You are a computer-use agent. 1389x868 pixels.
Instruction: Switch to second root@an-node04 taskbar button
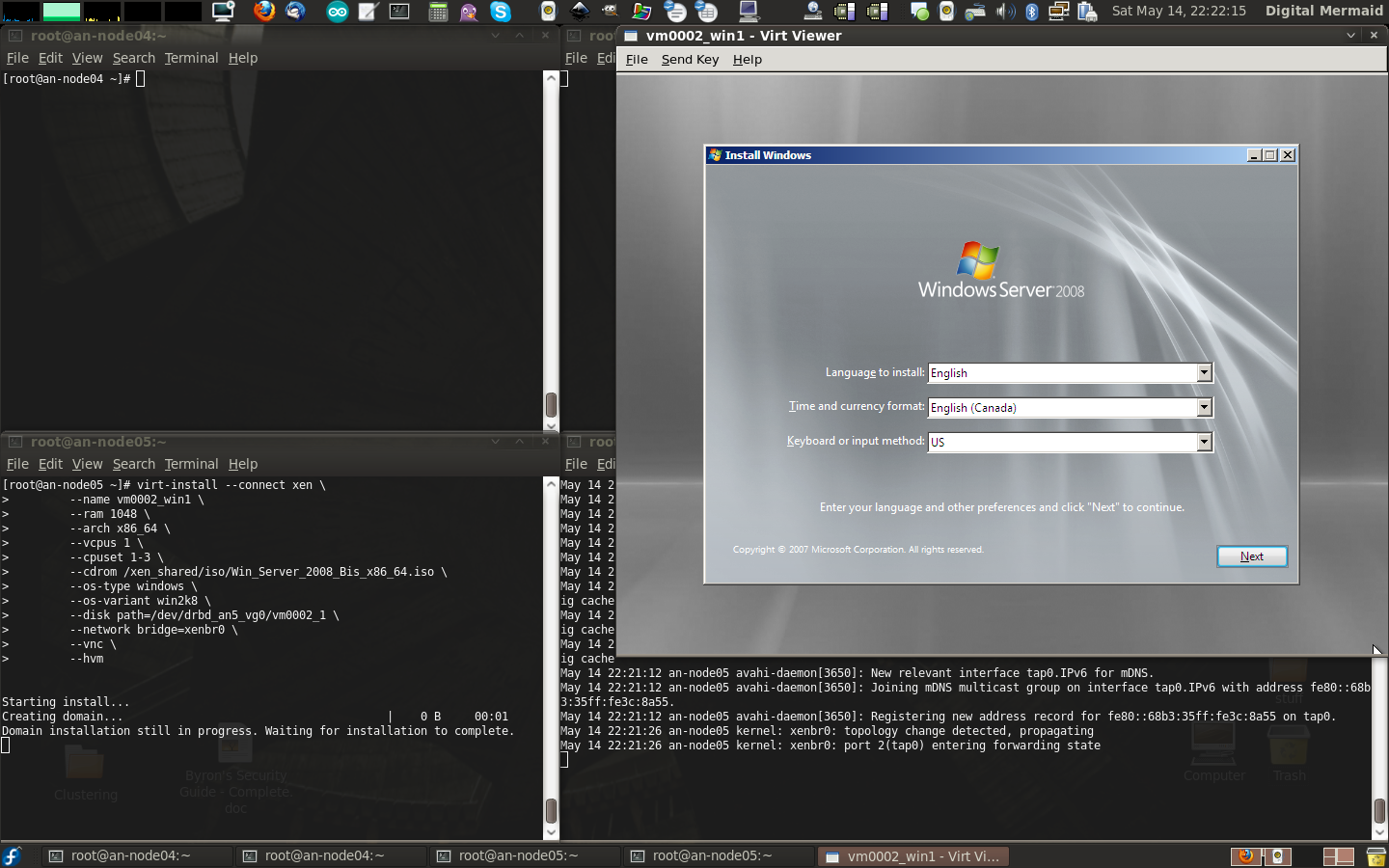pos(332,855)
